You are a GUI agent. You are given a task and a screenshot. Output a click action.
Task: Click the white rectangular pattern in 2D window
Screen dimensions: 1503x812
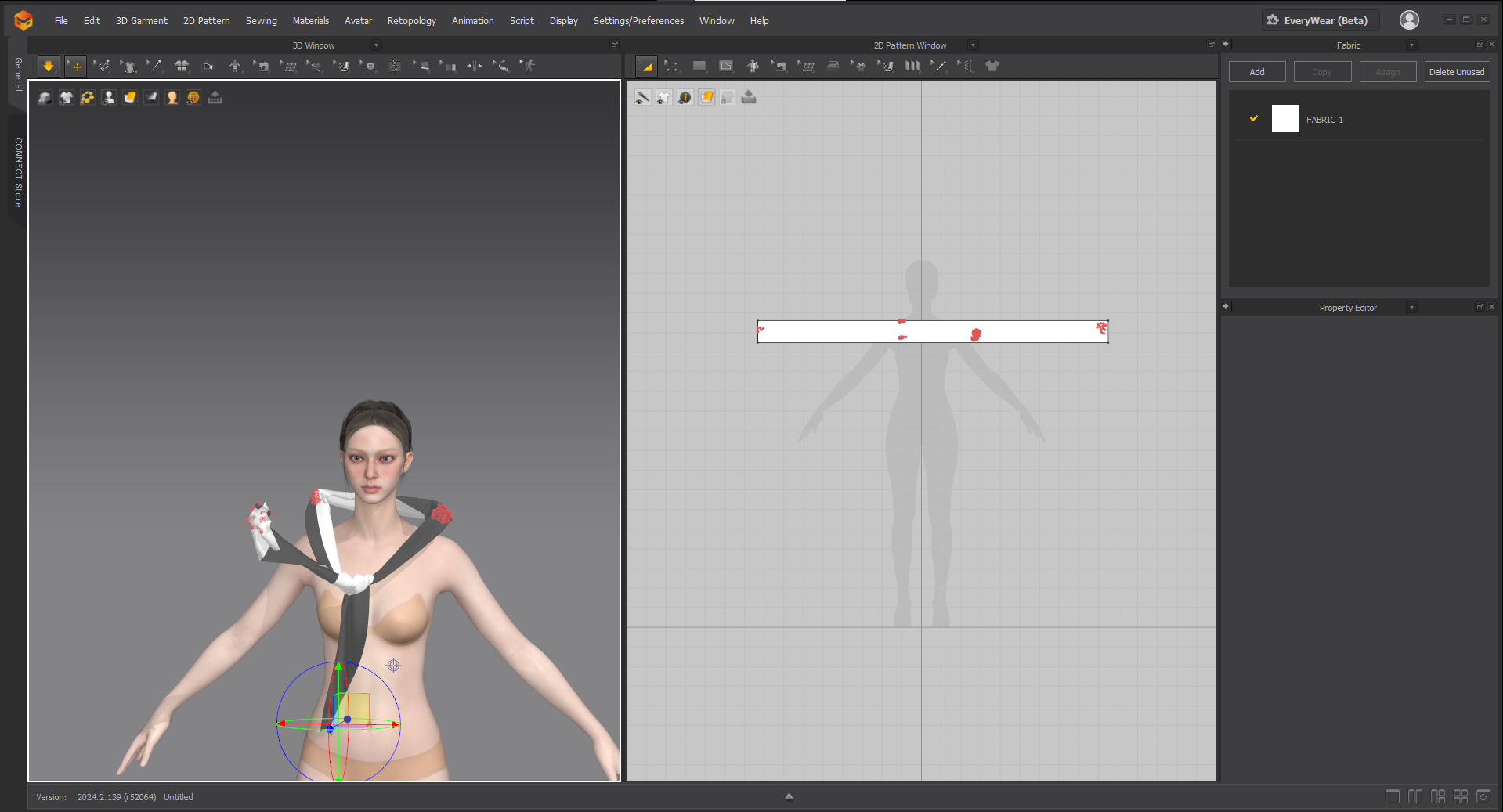pyautogui.click(x=933, y=331)
